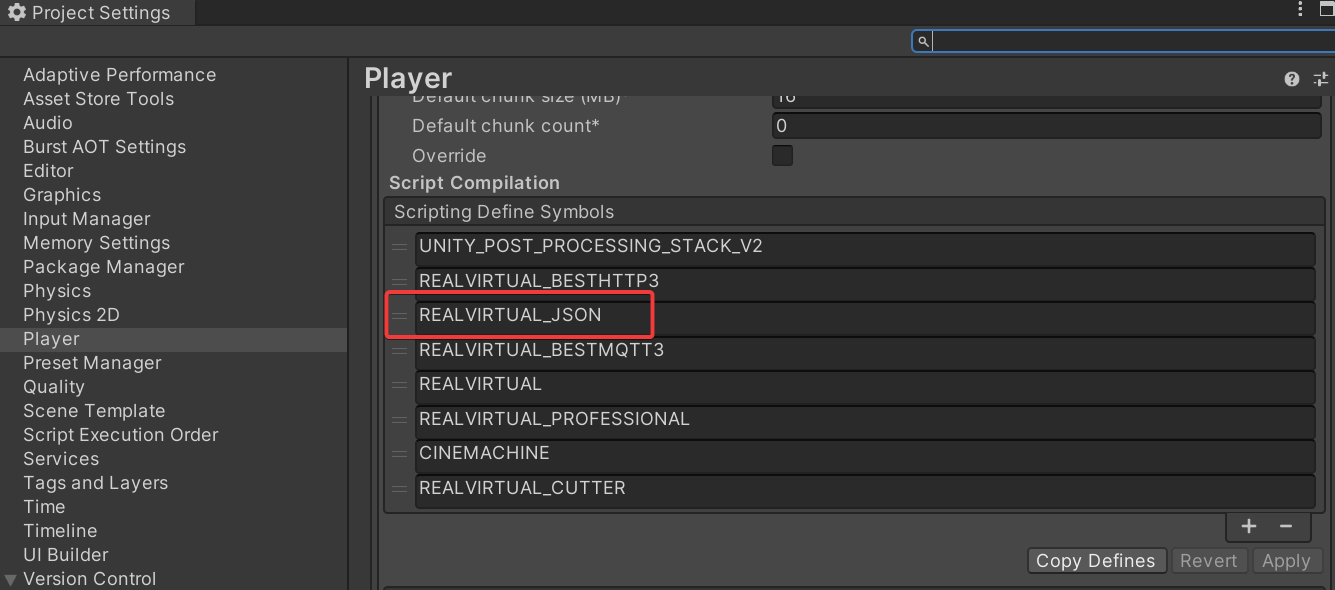
Task: Click the magnifier icon in search box
Action: click(x=923, y=41)
